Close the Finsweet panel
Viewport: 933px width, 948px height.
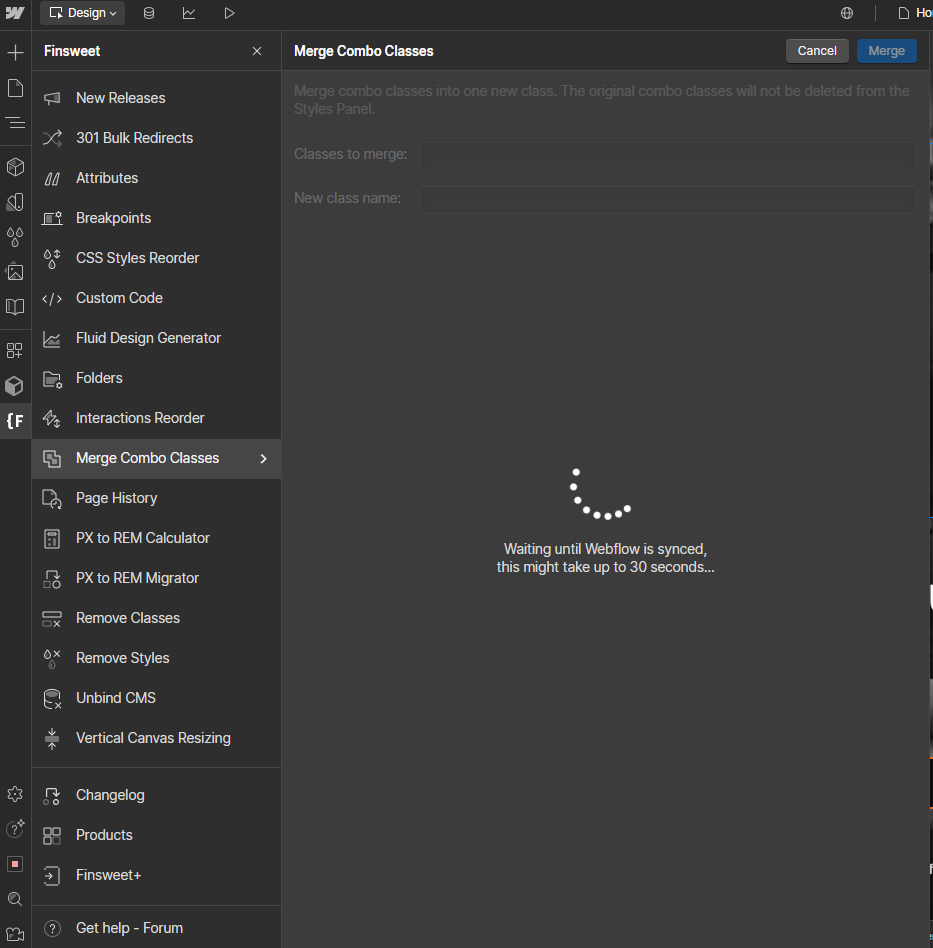click(257, 51)
